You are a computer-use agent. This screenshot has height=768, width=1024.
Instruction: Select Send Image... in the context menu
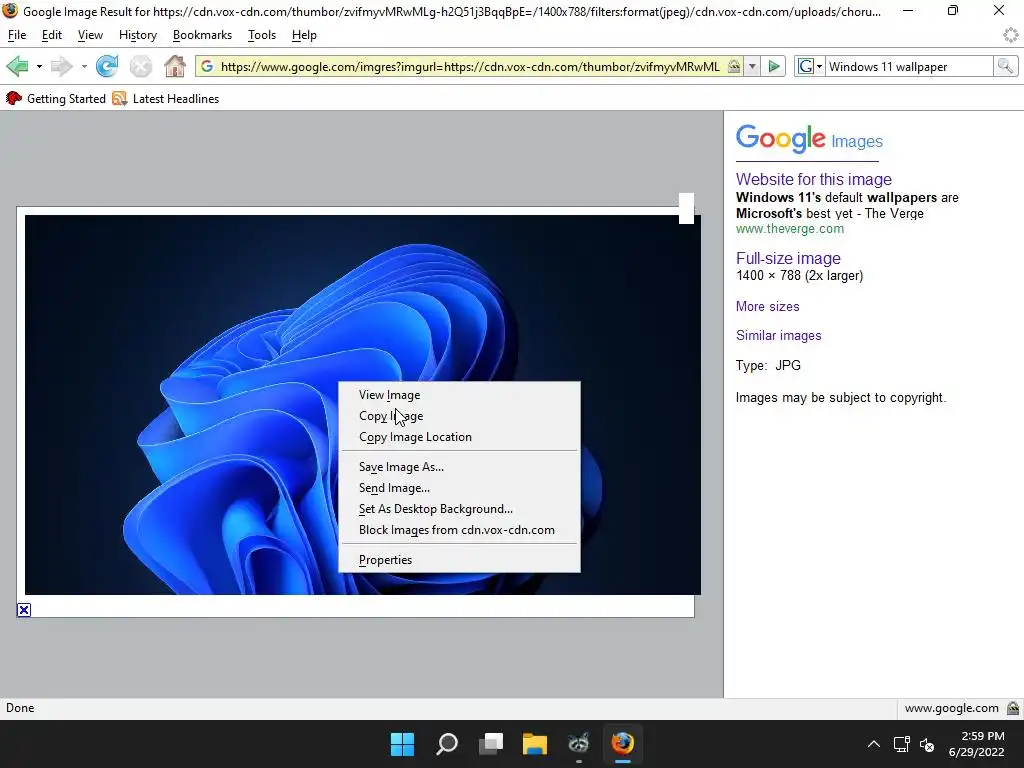point(459,488)
